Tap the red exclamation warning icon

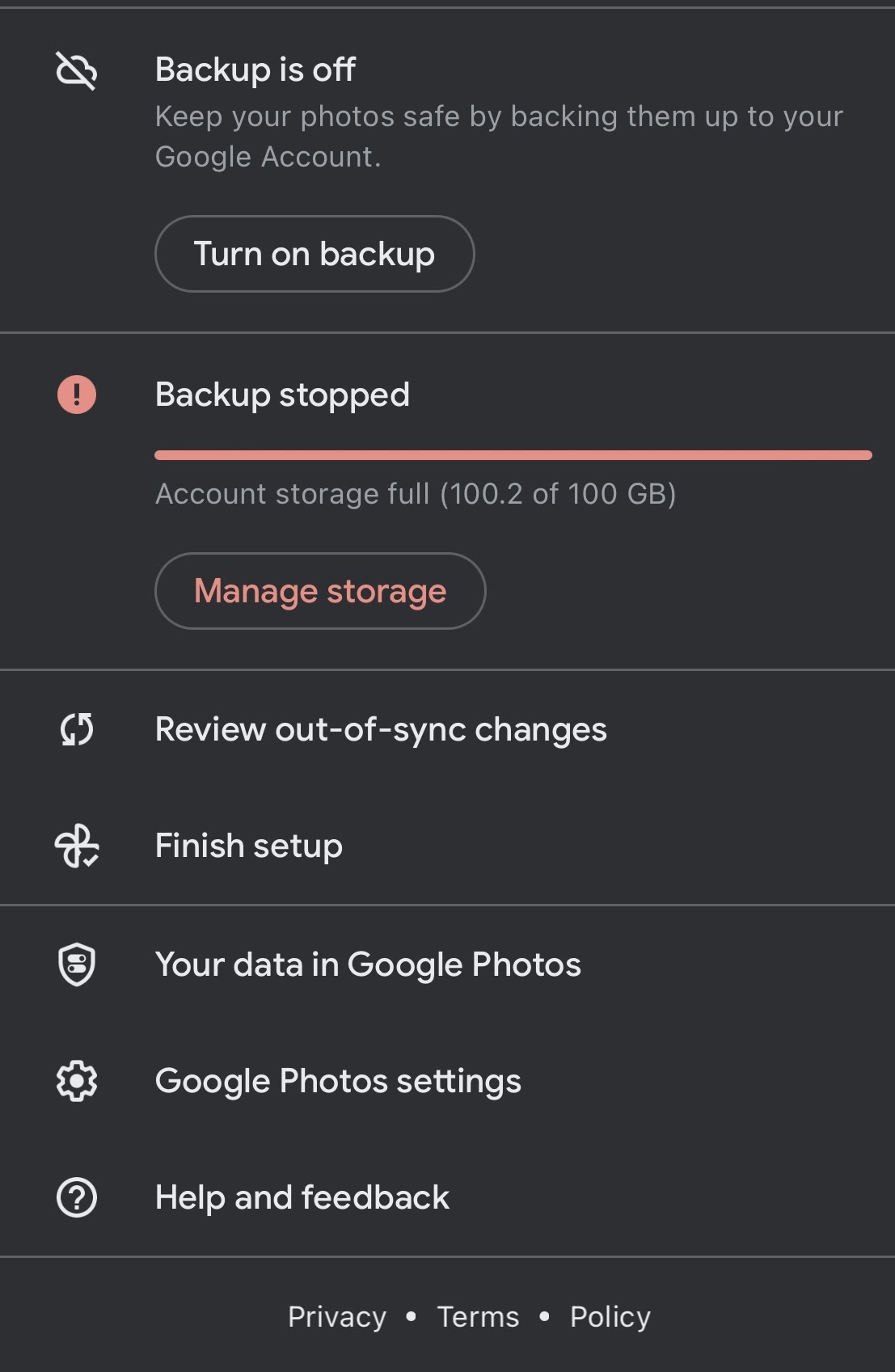click(77, 395)
